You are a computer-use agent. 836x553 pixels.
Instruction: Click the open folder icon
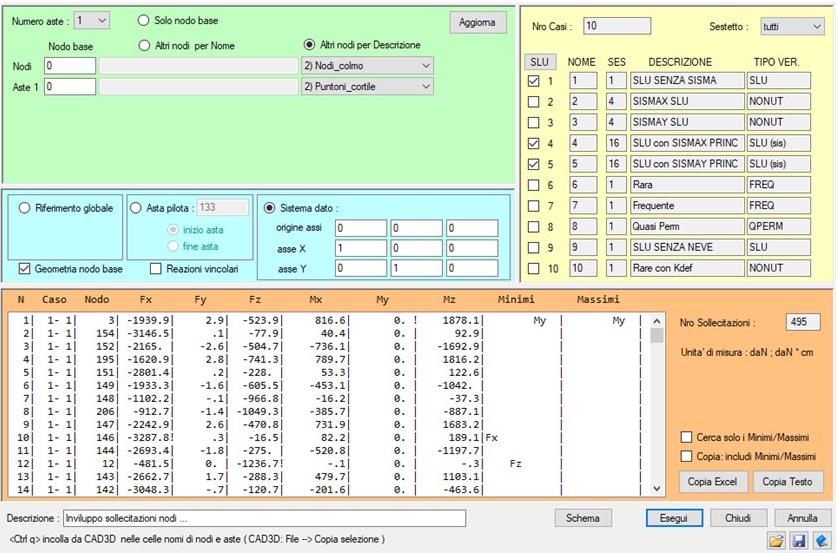click(776, 540)
